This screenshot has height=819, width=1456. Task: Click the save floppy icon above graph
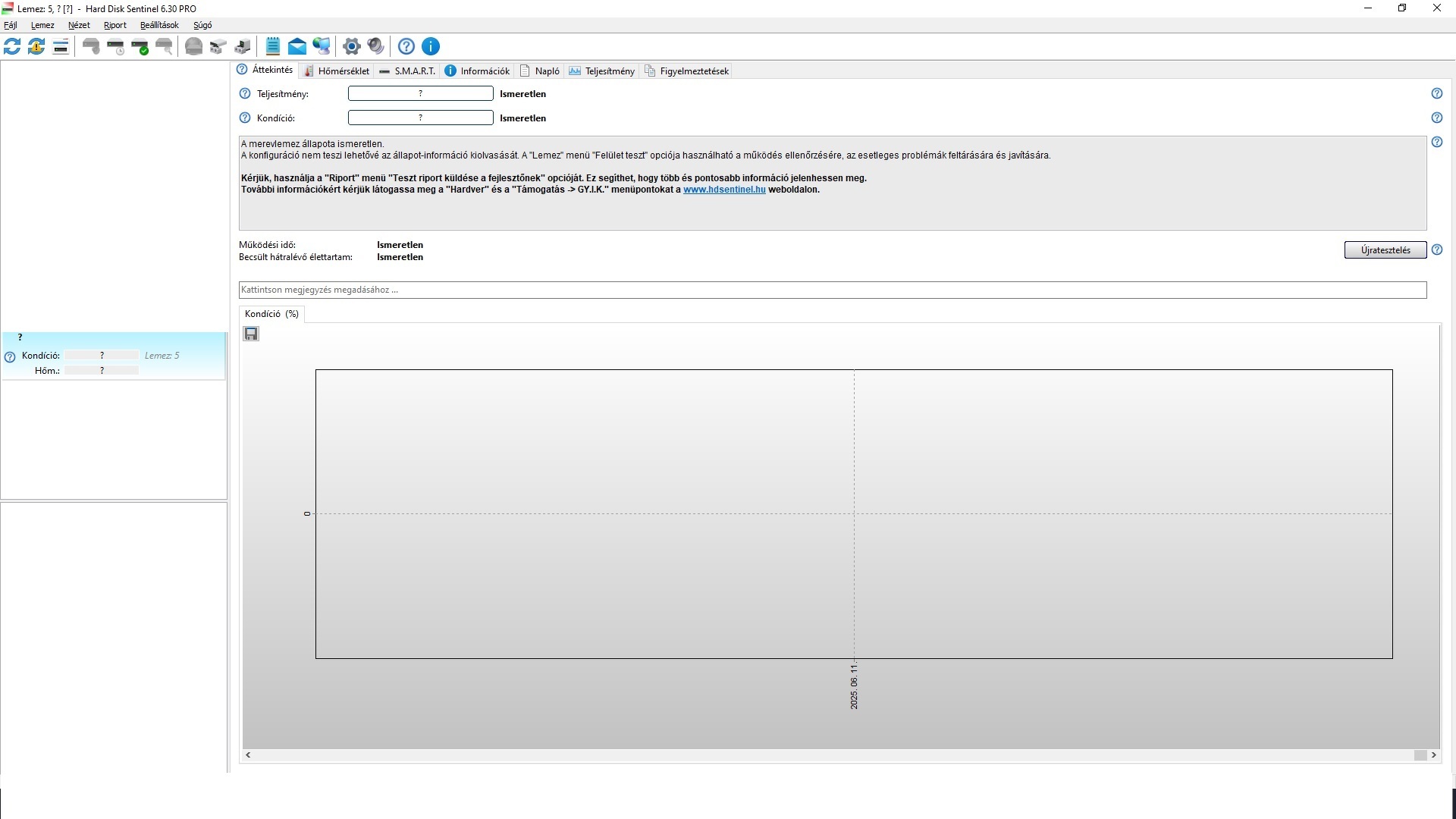[251, 334]
